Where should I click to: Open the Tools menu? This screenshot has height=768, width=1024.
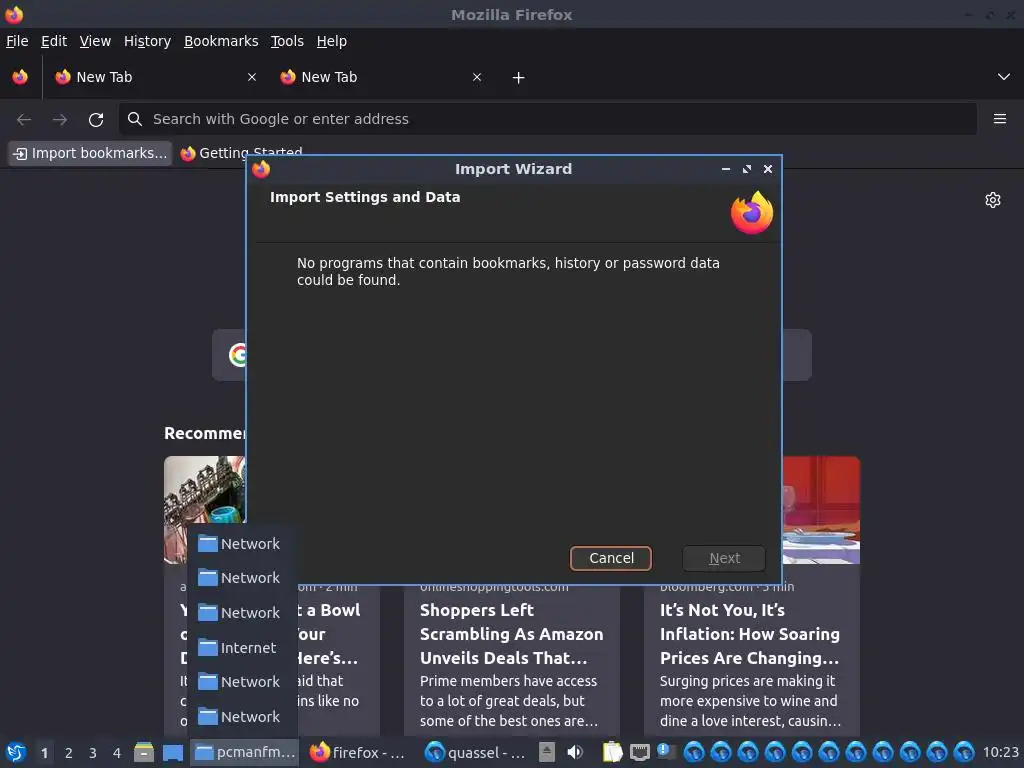(x=287, y=41)
